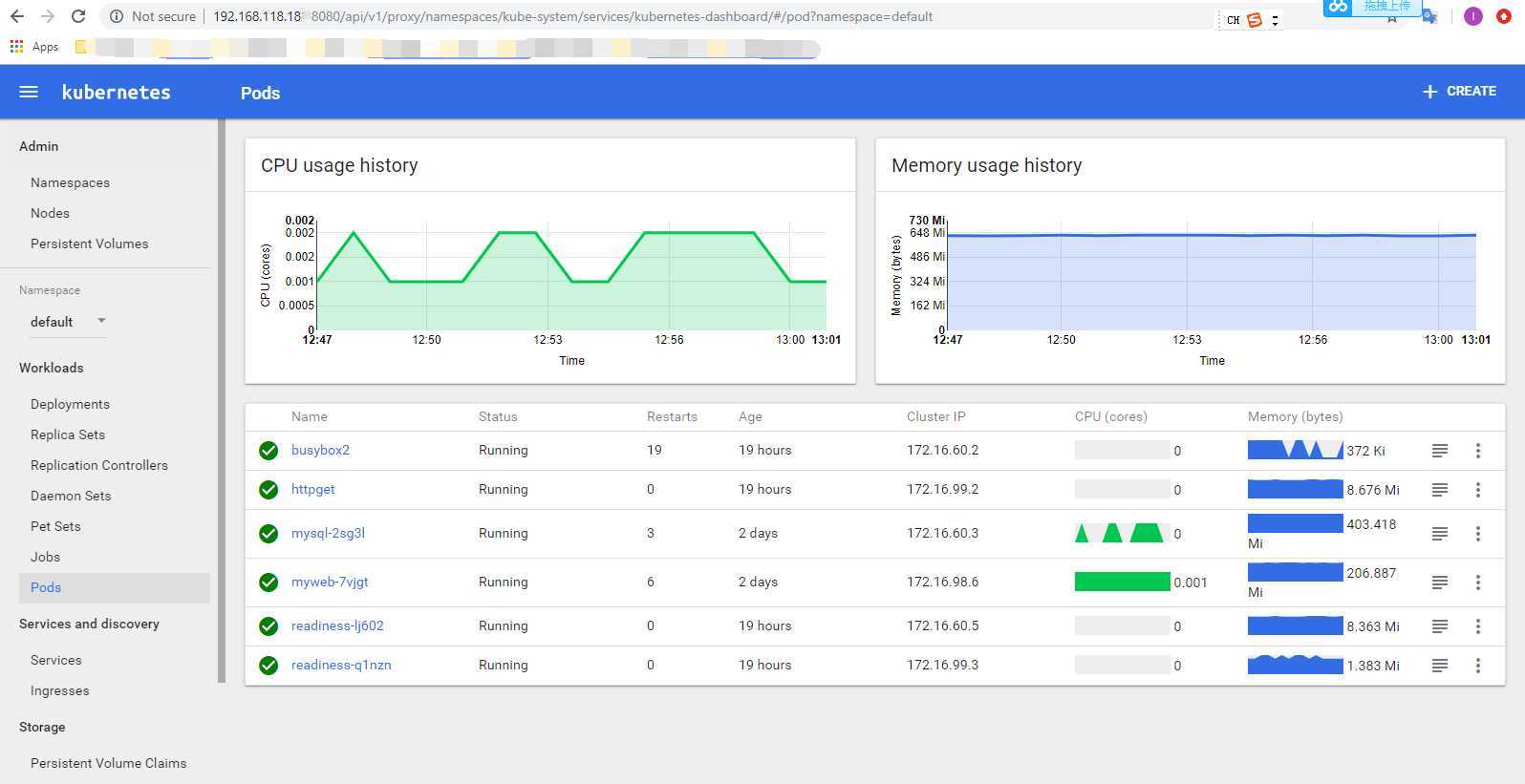Viewport: 1525px width, 784px height.
Task: Click httpget running status check icon
Action: pos(268,490)
